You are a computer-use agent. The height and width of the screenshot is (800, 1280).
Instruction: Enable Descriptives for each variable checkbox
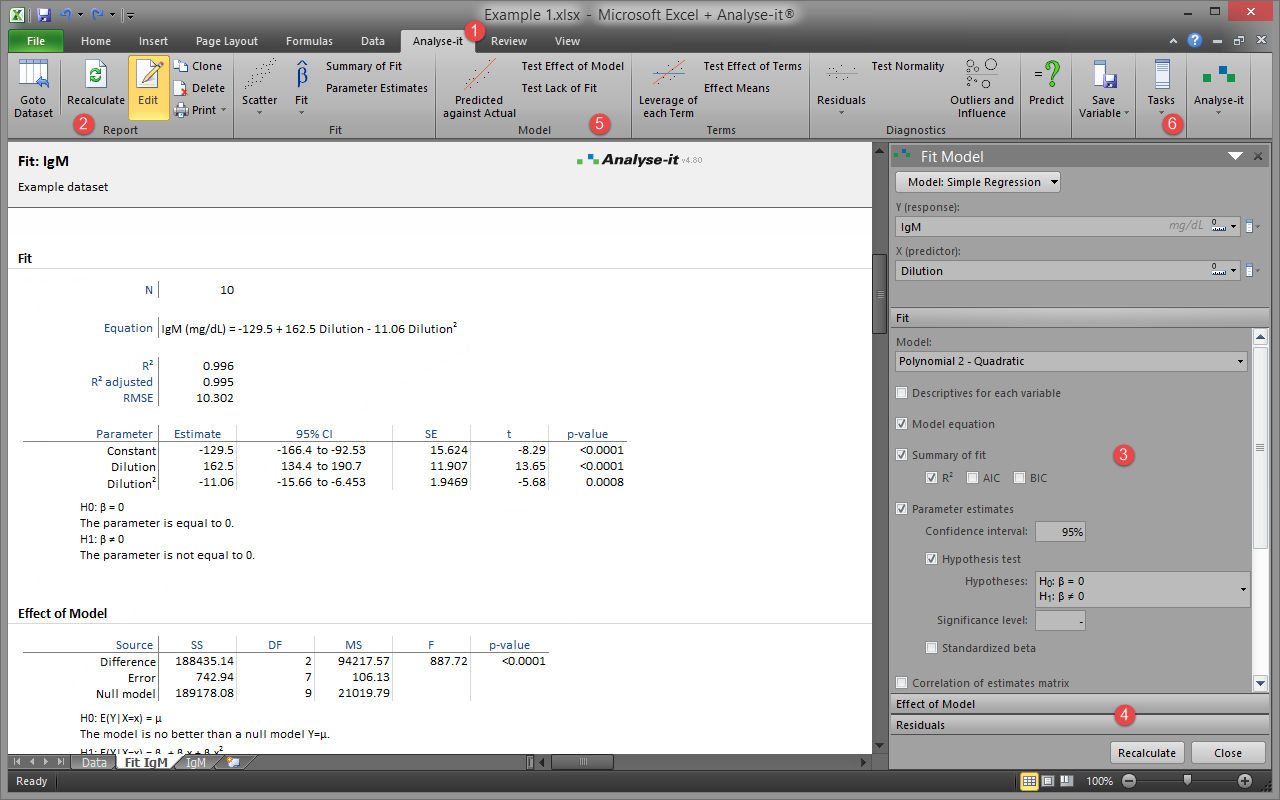pyautogui.click(x=903, y=393)
